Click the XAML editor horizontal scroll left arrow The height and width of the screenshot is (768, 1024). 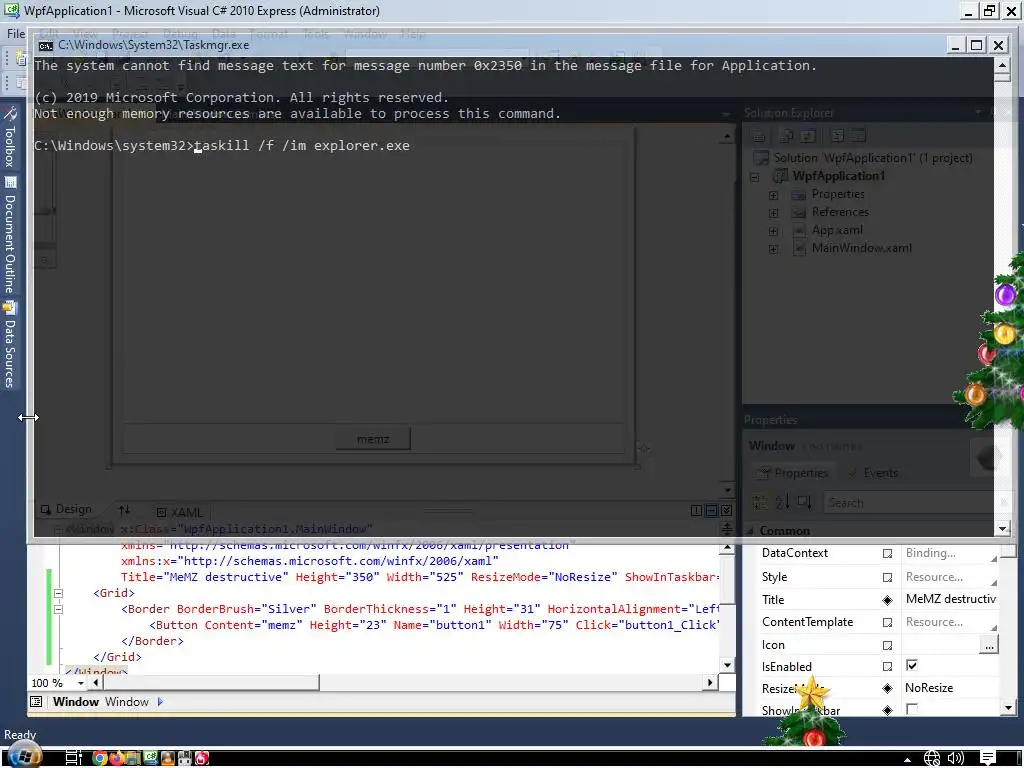(96, 683)
